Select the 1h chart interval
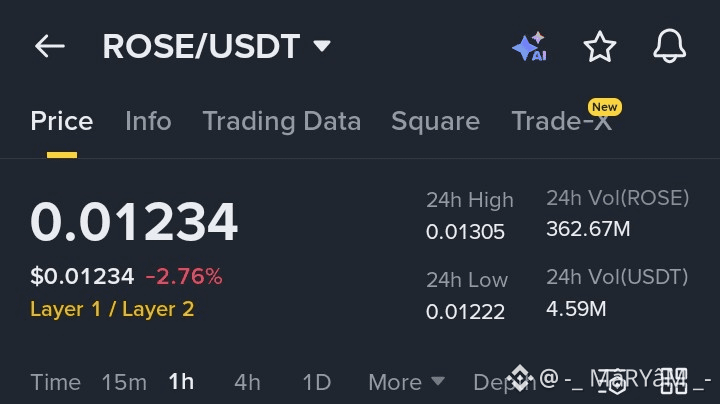 coord(181,382)
